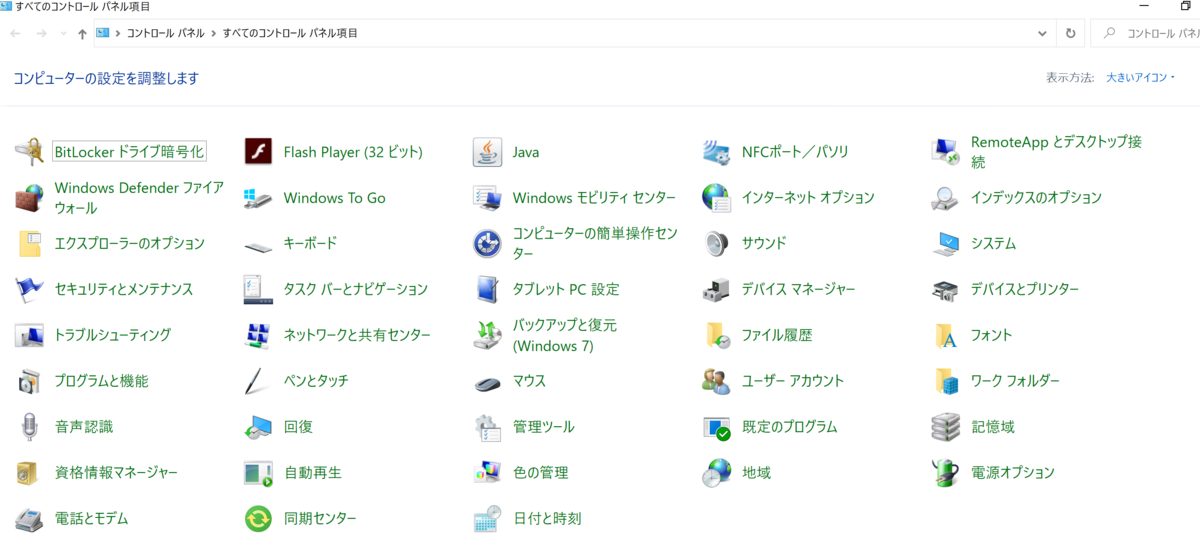Viewport: 1200px width, 544px height.
Task: Open the 地域 globe and clock icon
Action: (x=716, y=472)
